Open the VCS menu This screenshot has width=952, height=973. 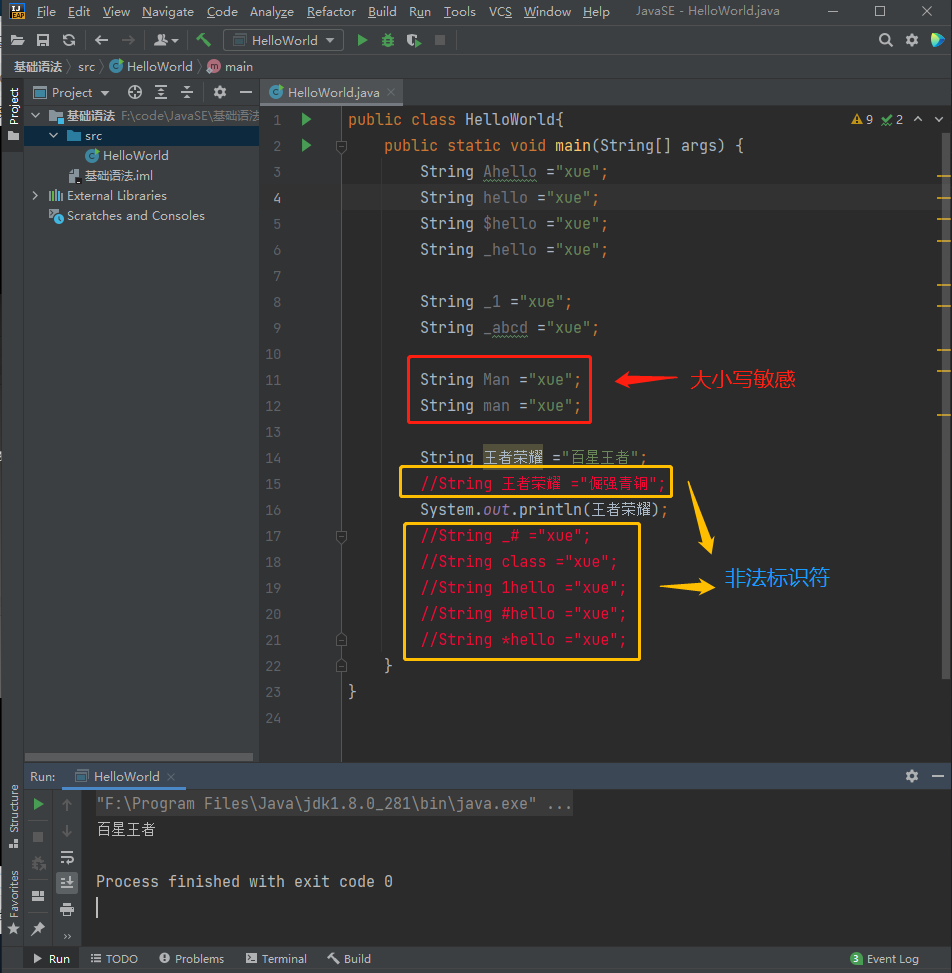pyautogui.click(x=500, y=12)
